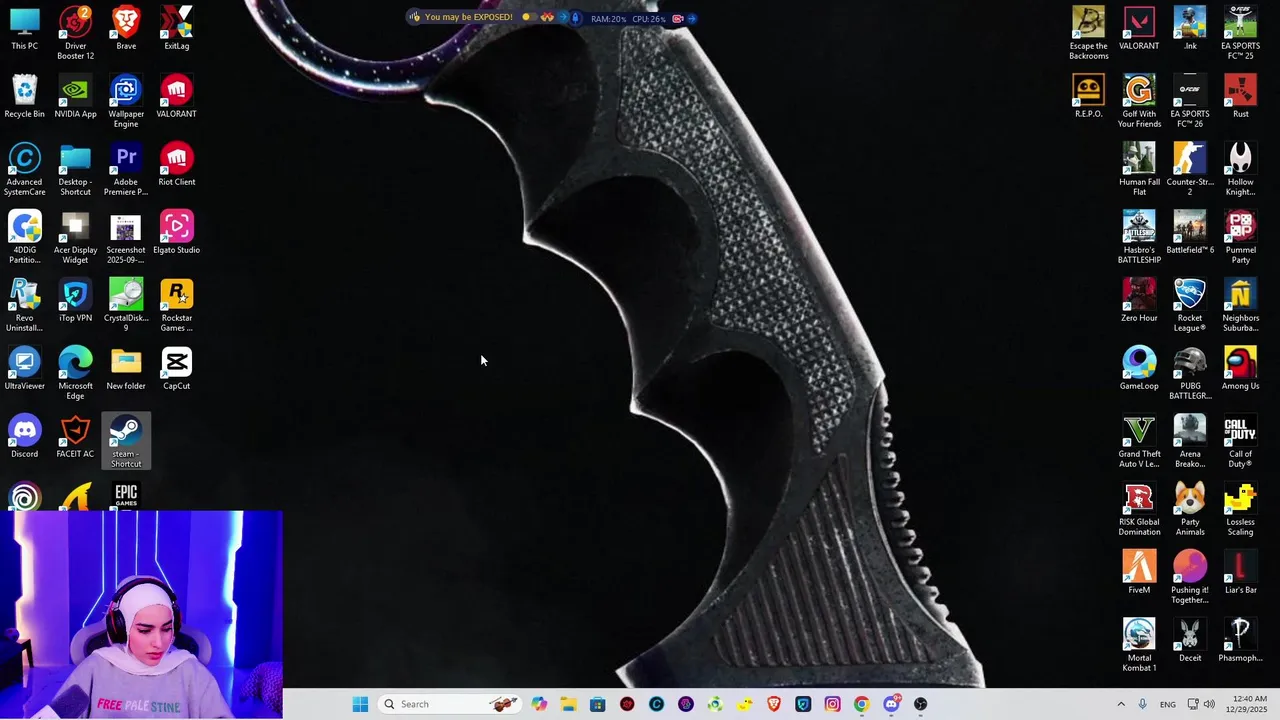Open Hollow Knight shortcut
Image resolution: width=1280 pixels, height=720 pixels.
(1240, 169)
